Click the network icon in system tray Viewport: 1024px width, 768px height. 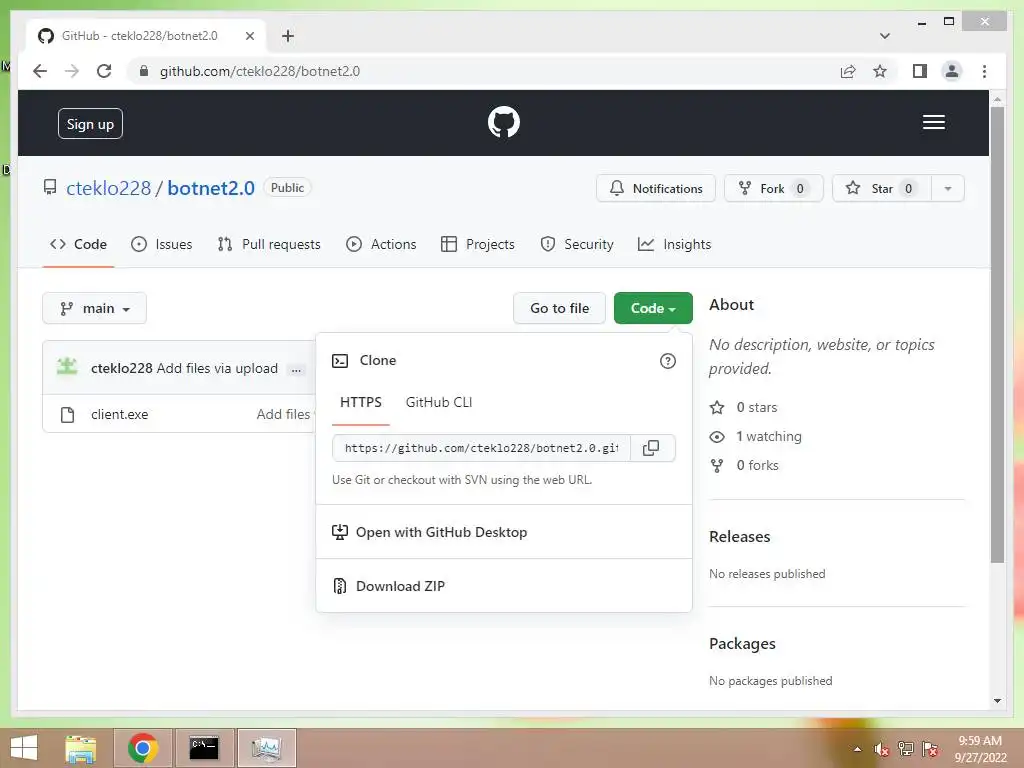[x=905, y=749]
